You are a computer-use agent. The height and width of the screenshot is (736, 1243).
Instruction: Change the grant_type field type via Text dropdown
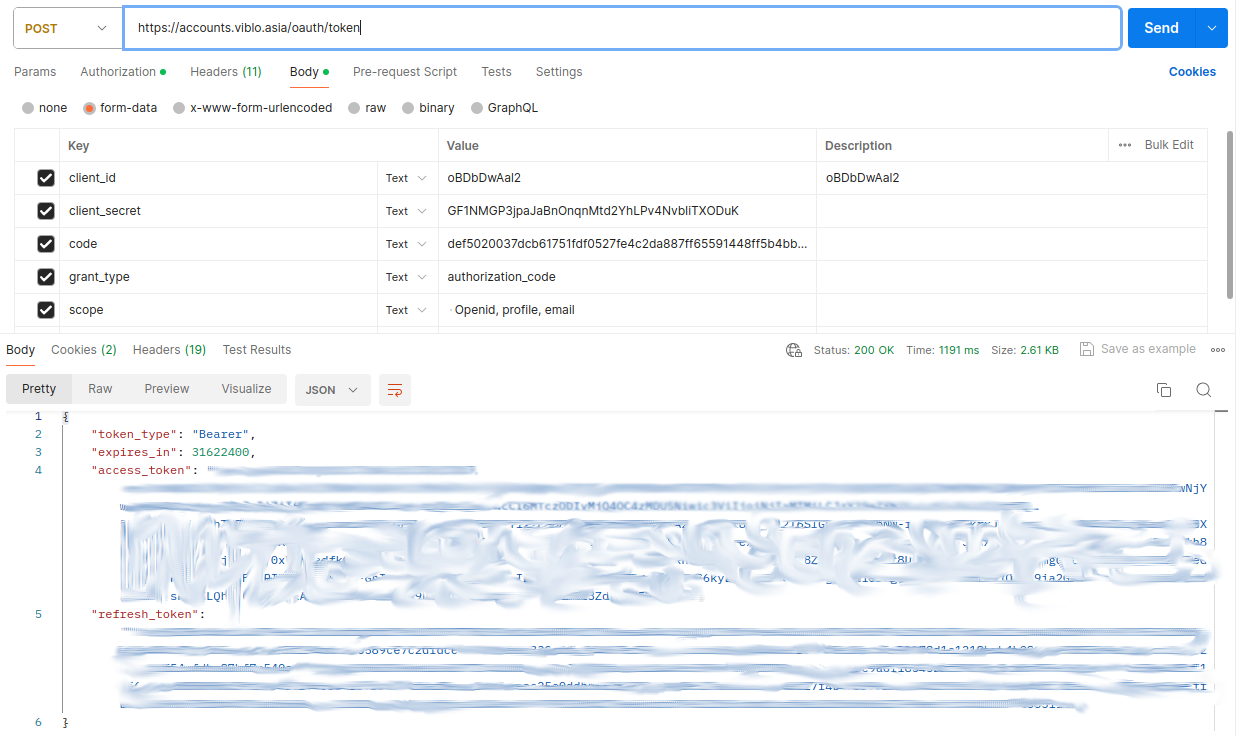pos(404,276)
